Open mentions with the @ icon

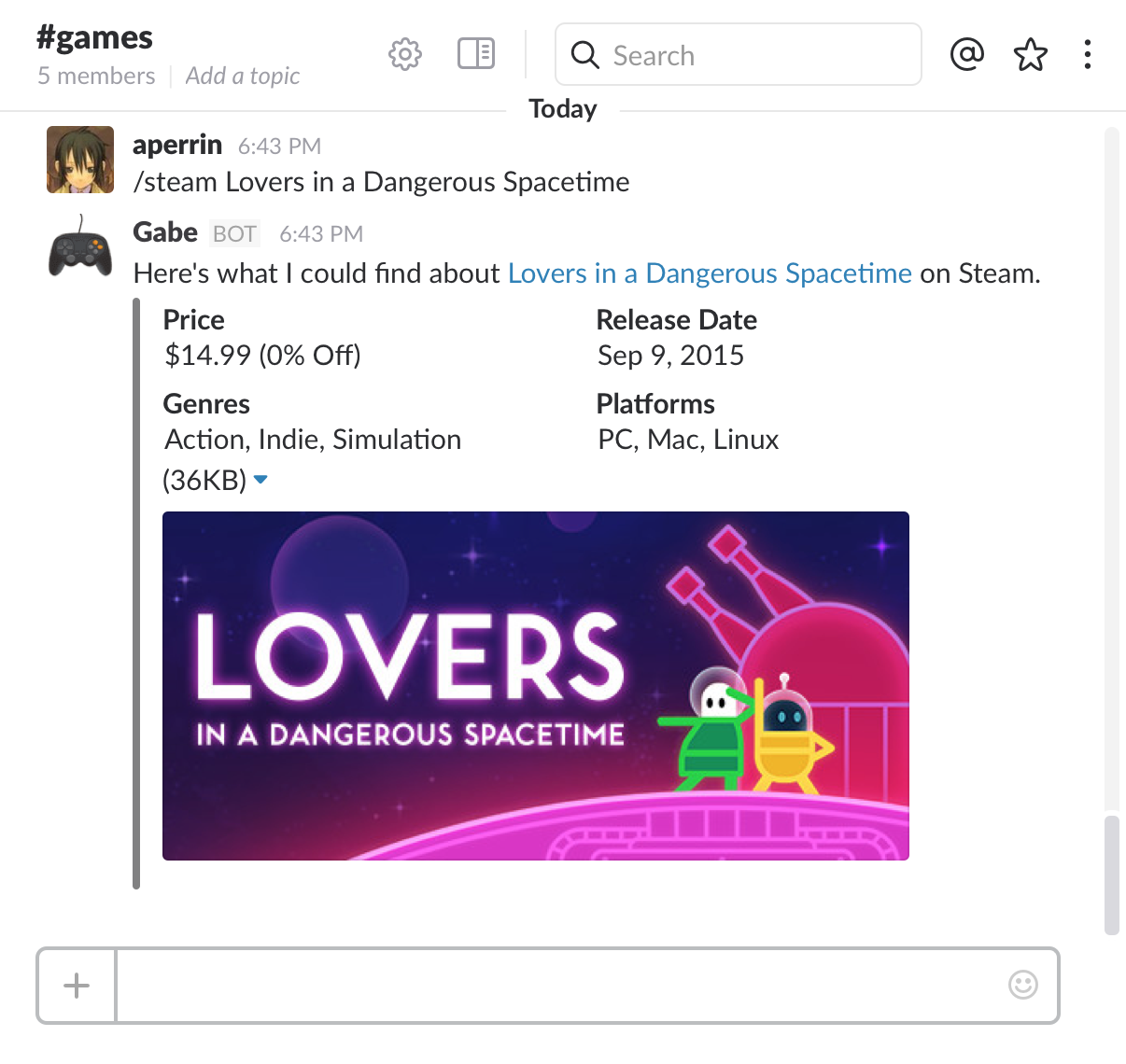tap(967, 54)
